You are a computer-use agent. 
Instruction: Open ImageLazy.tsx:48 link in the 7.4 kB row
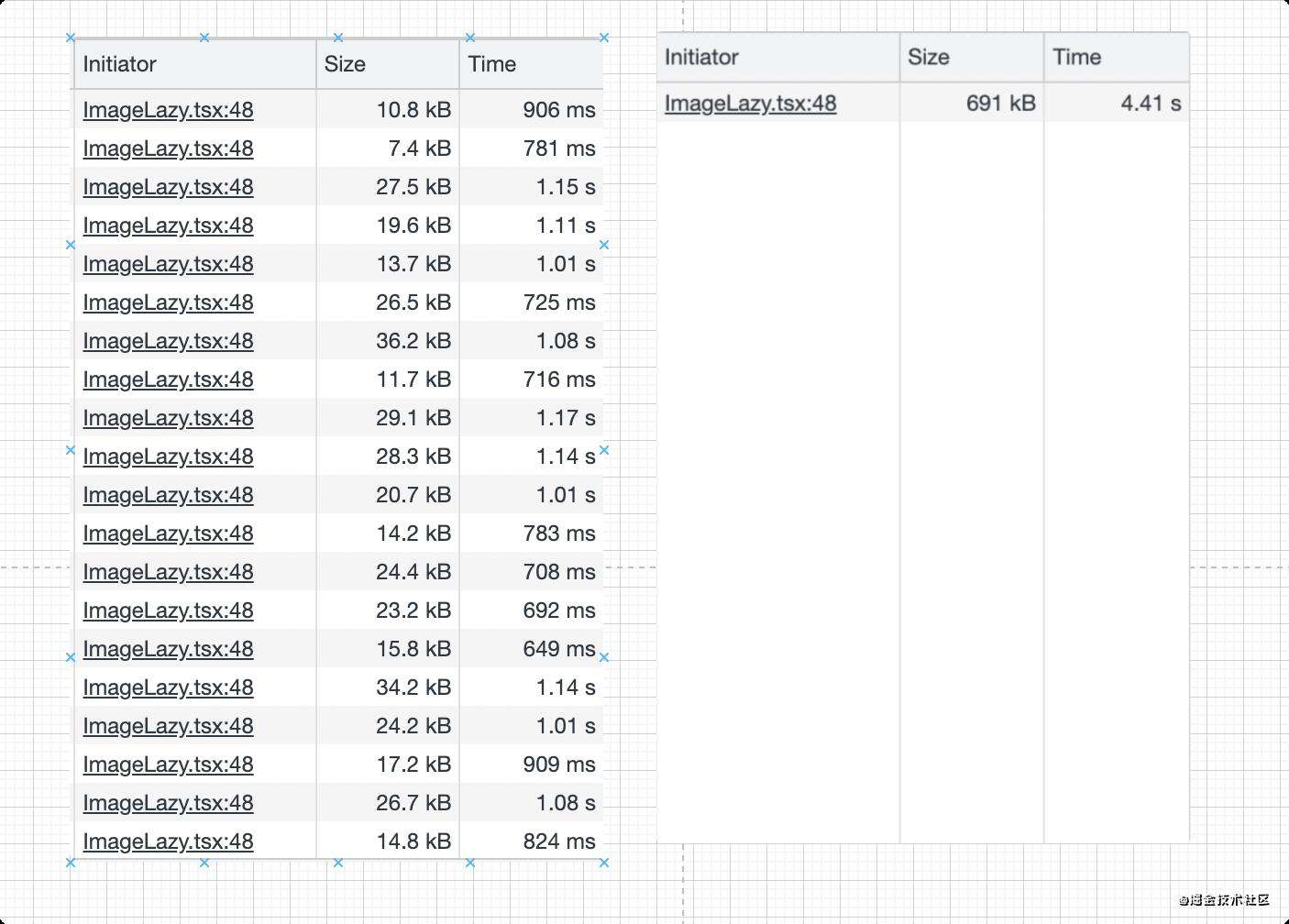tap(168, 148)
